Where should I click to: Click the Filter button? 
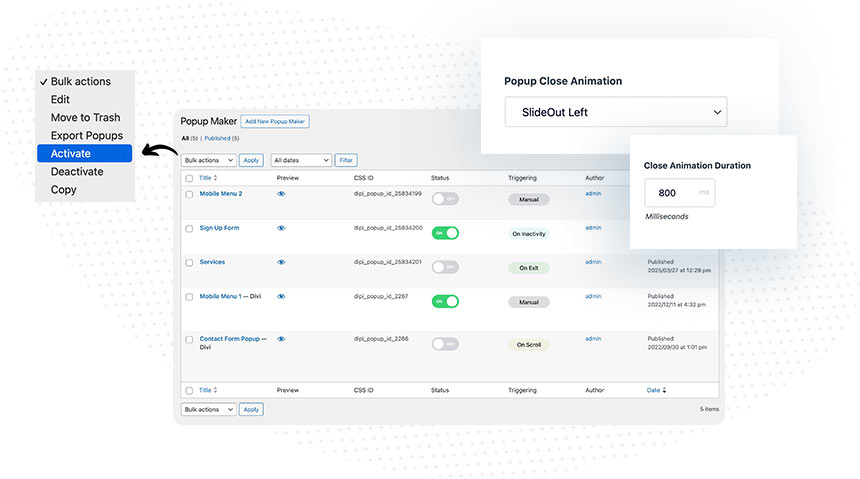point(346,160)
